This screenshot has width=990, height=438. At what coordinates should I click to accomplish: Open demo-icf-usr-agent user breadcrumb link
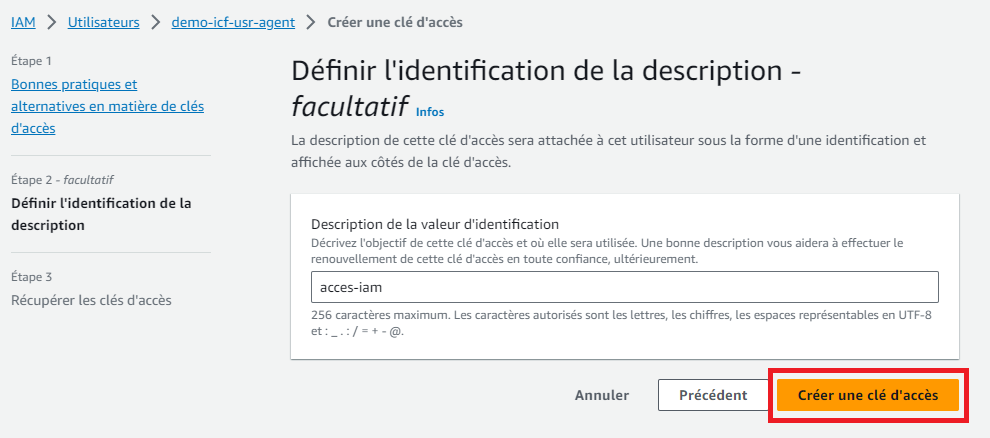tap(233, 23)
